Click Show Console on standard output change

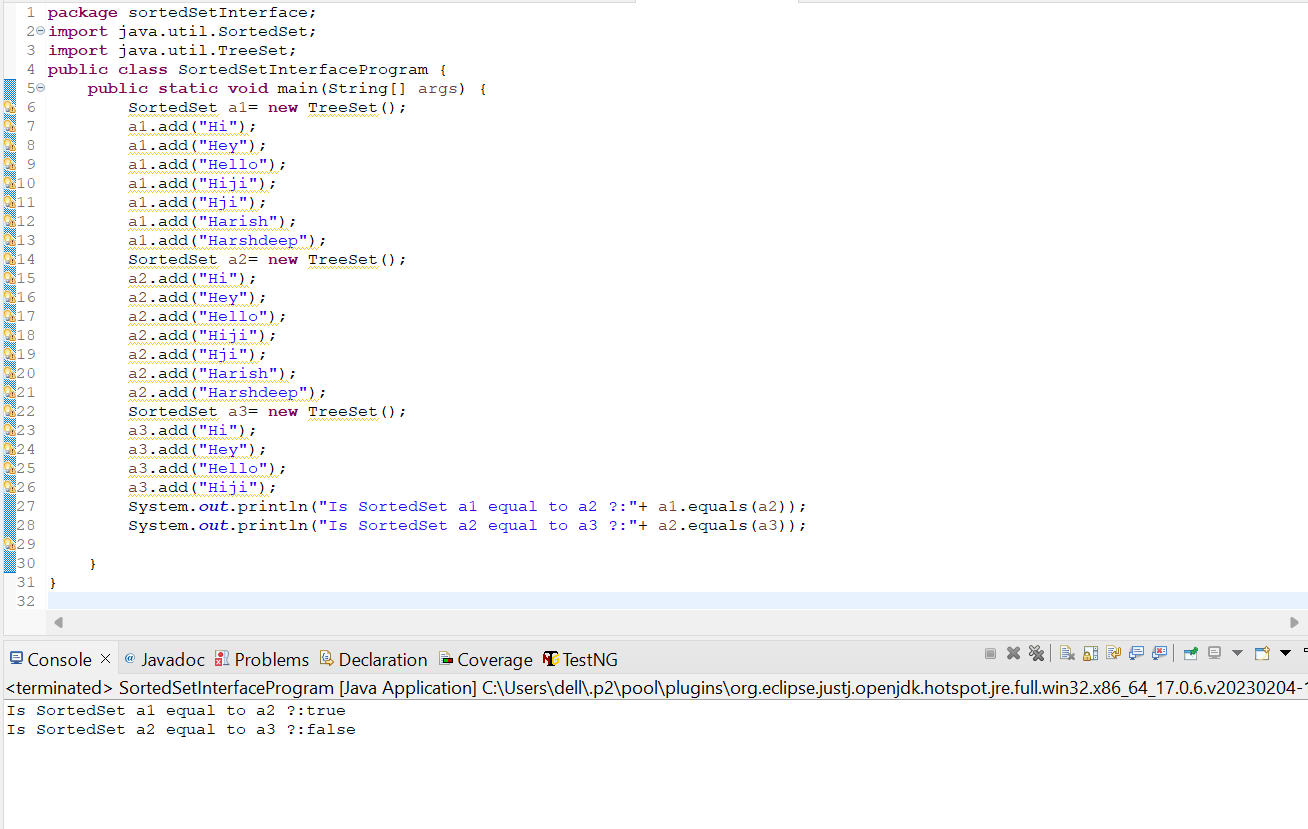click(1136, 653)
